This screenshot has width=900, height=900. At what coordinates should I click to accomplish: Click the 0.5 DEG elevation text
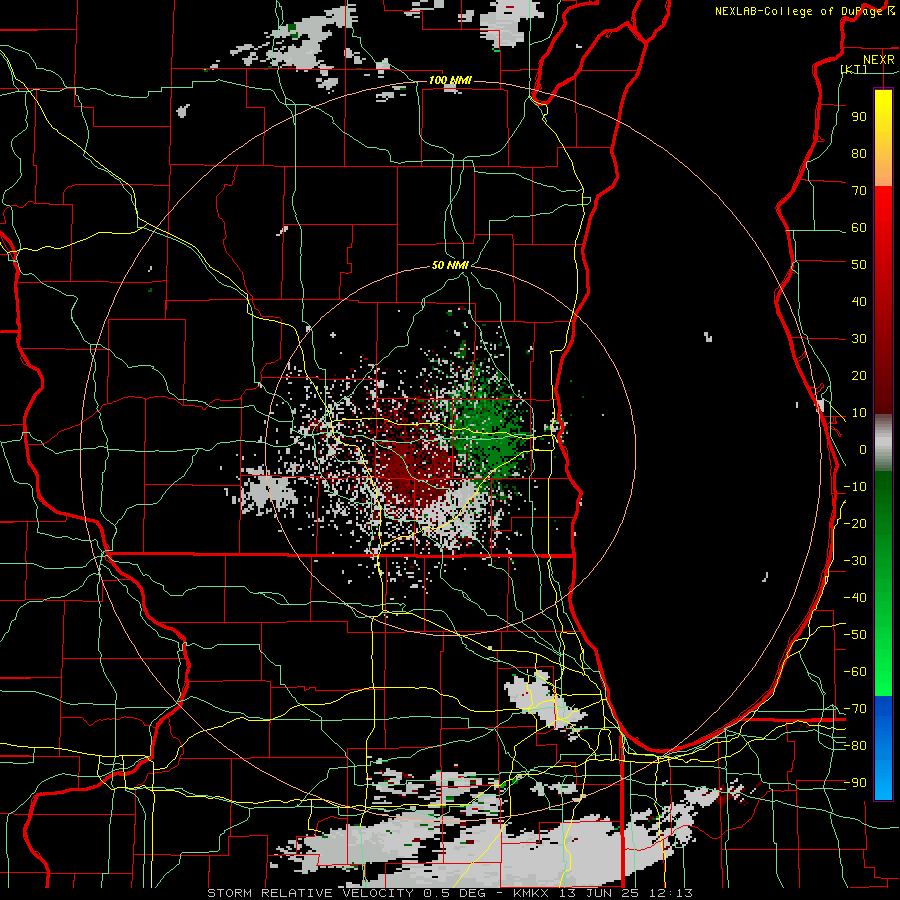(x=455, y=893)
